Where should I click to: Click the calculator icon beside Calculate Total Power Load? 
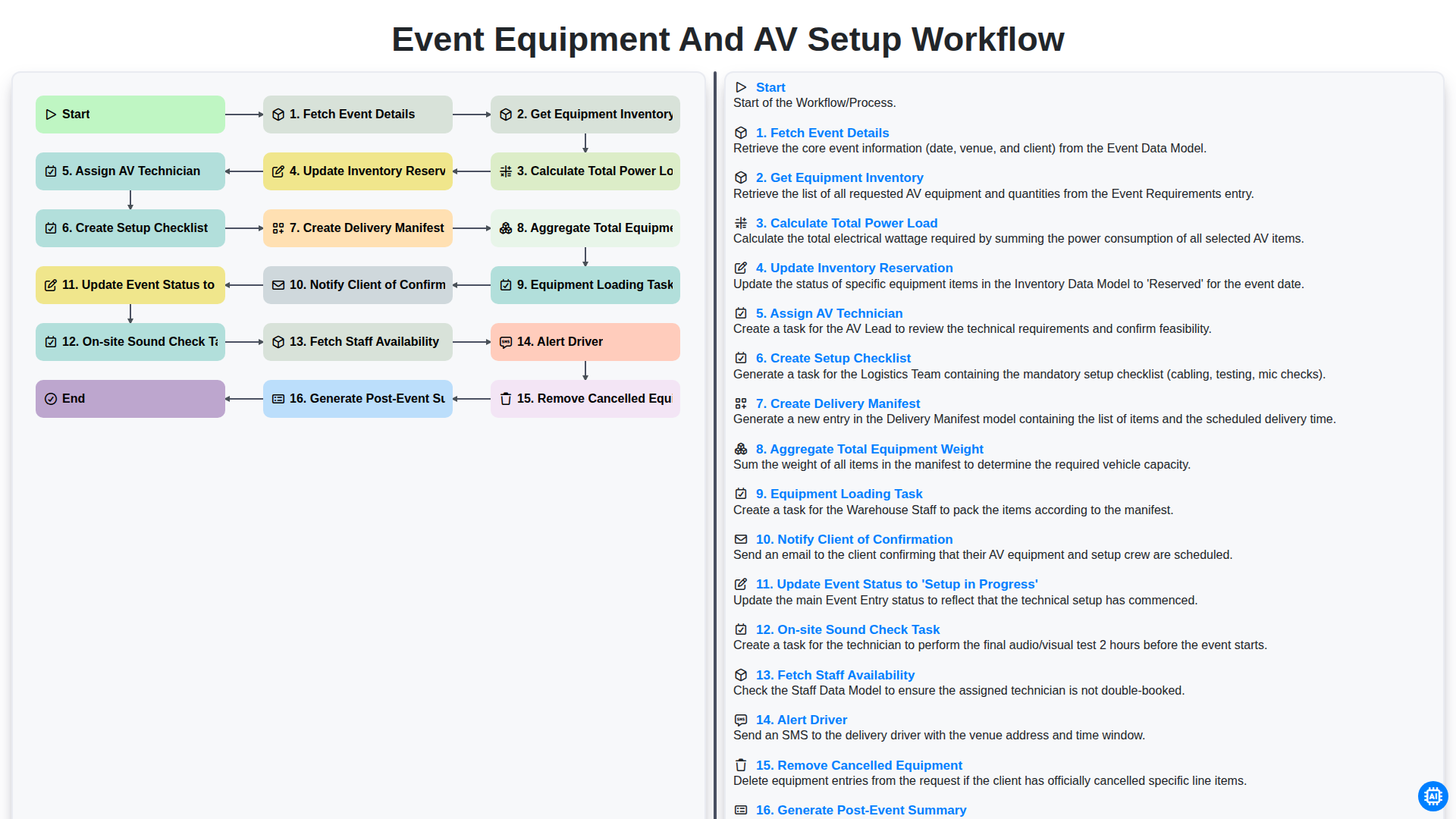point(741,223)
